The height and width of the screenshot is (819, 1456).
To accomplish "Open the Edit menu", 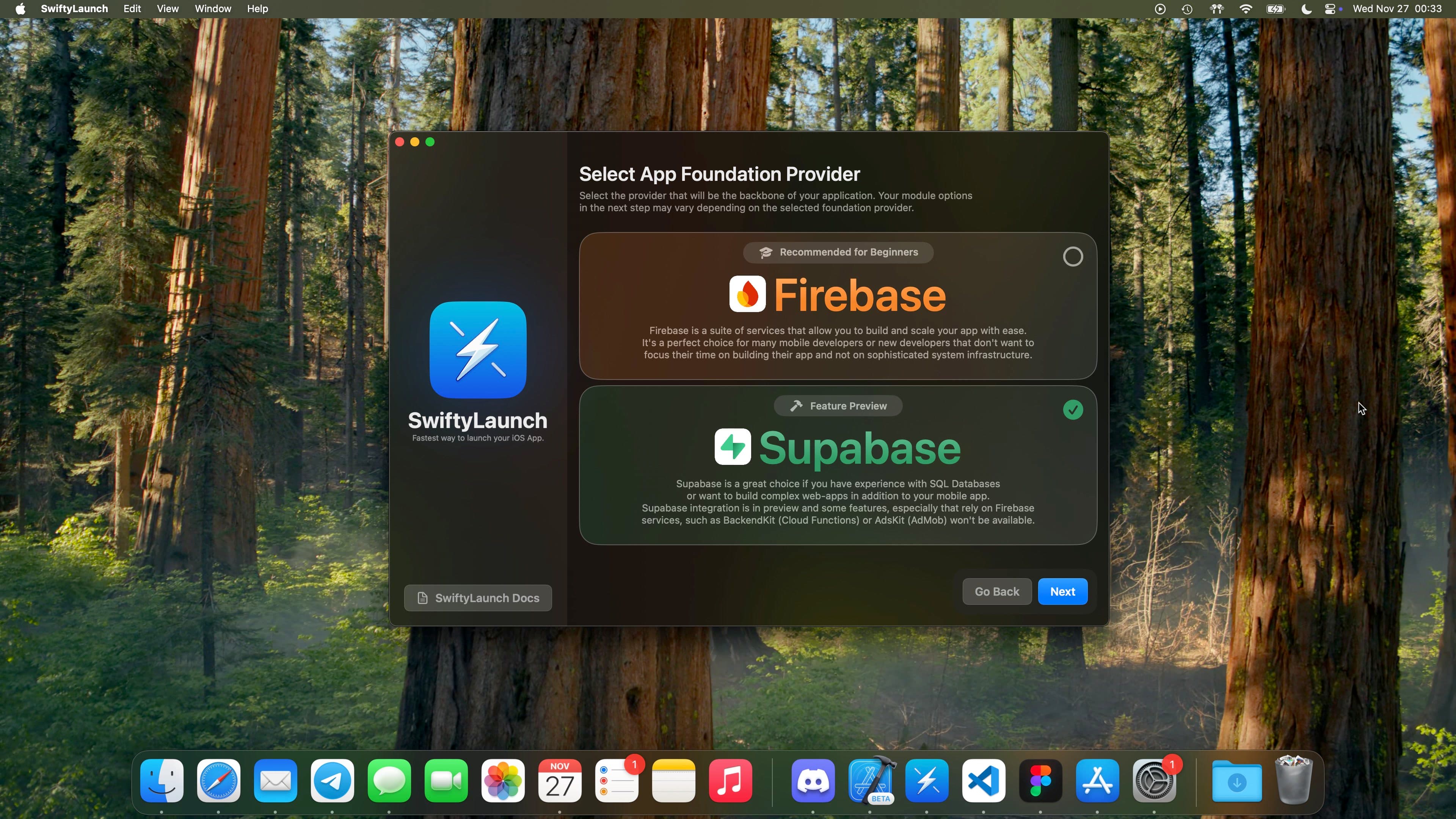I will point(132,8).
